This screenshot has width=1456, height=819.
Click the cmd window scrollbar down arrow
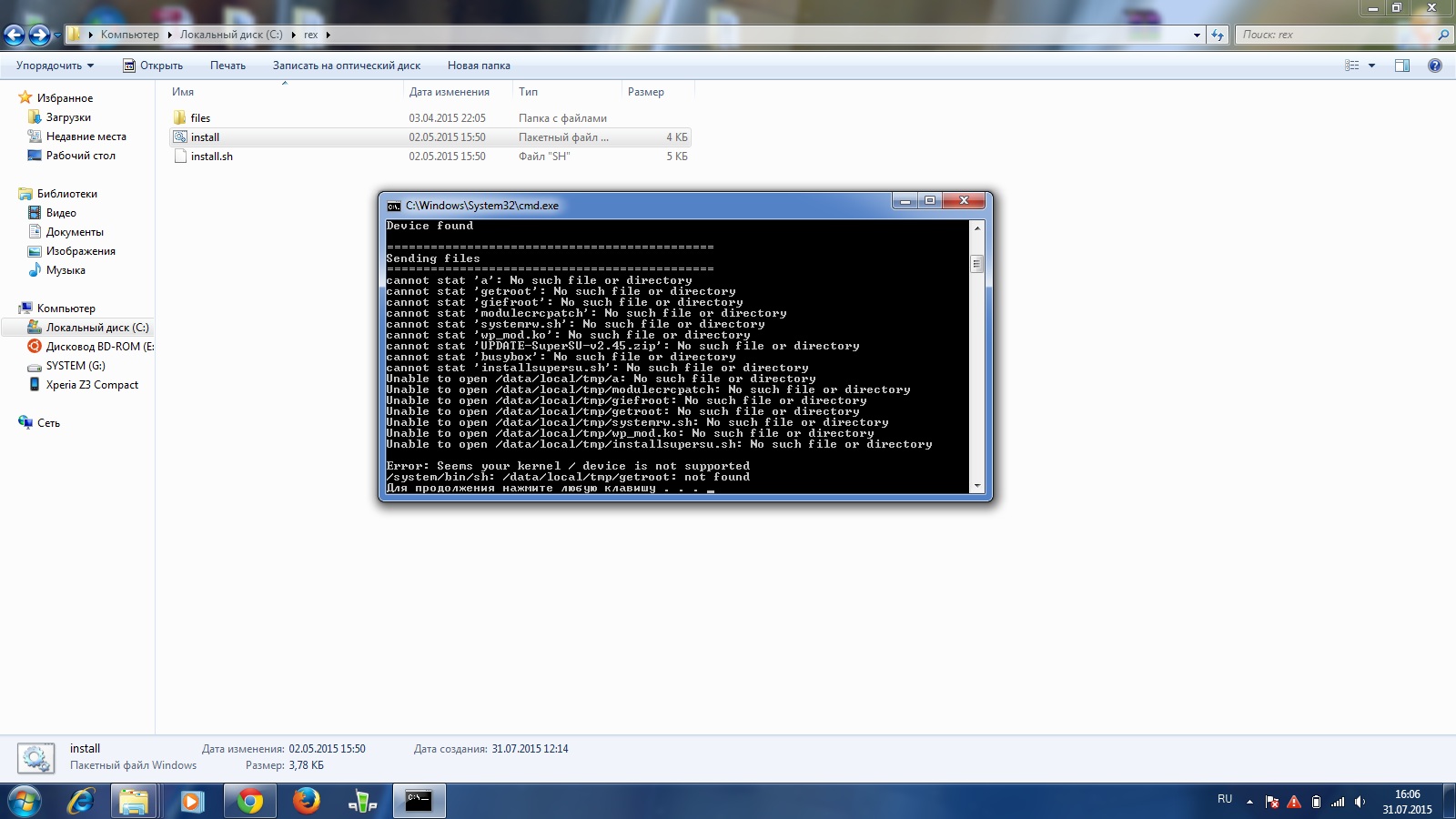point(977,486)
